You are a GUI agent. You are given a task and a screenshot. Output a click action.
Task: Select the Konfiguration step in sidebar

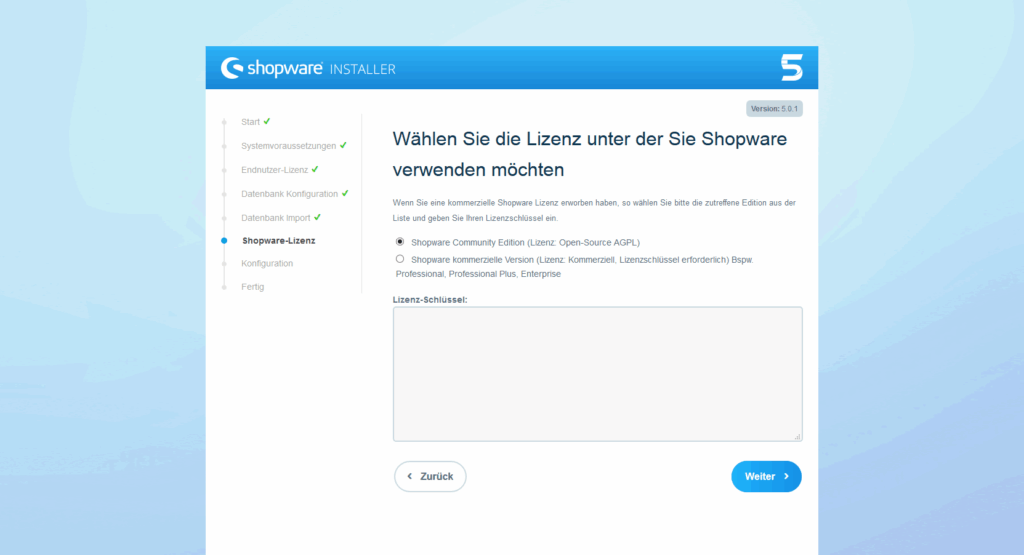(x=267, y=264)
